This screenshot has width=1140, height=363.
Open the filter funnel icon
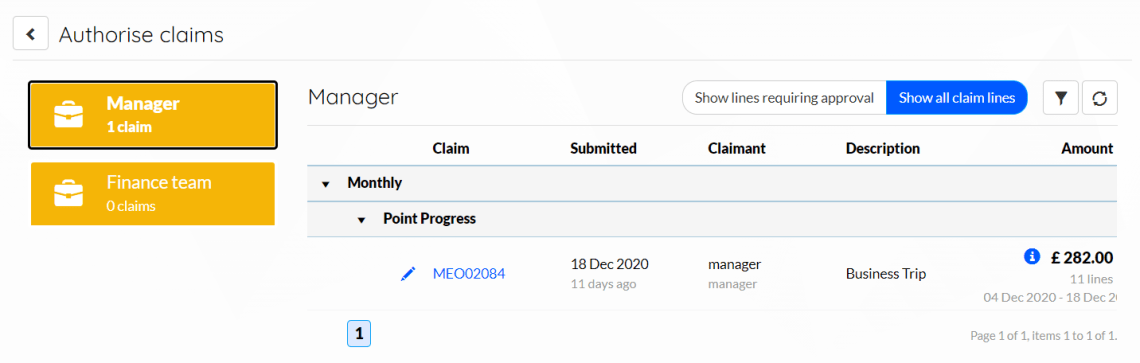pos(1061,98)
